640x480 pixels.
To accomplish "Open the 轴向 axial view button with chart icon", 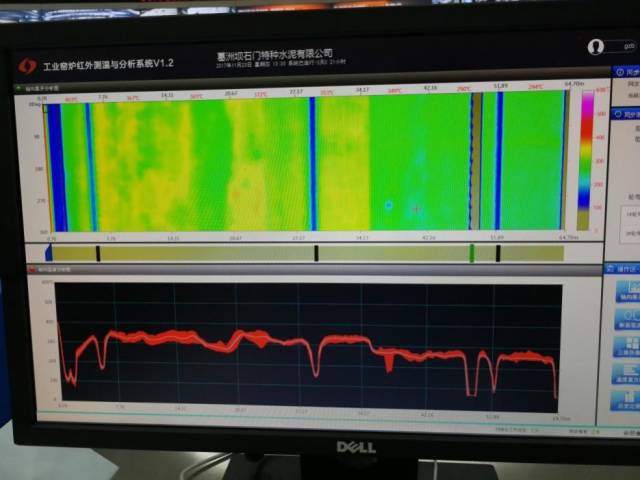I will tap(629, 291).
